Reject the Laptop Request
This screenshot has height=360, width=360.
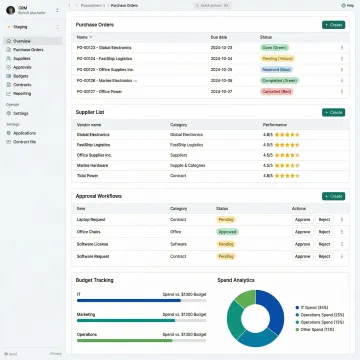coord(324,220)
